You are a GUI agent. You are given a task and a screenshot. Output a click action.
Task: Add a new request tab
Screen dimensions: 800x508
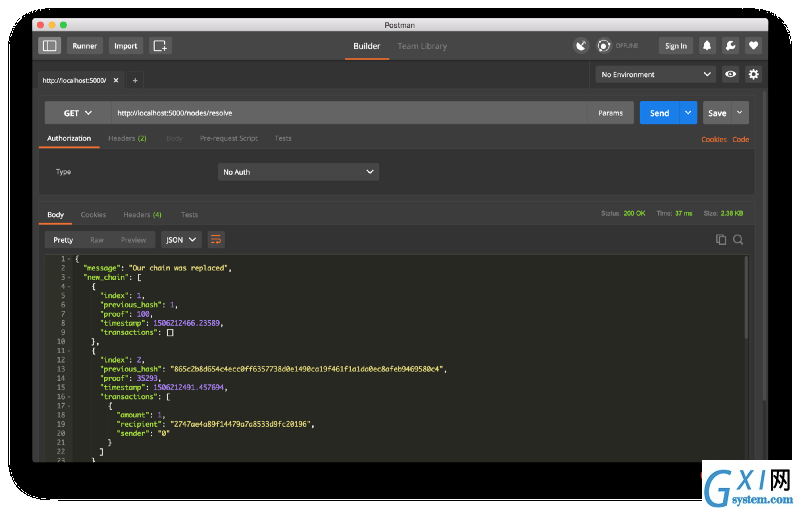click(135, 80)
